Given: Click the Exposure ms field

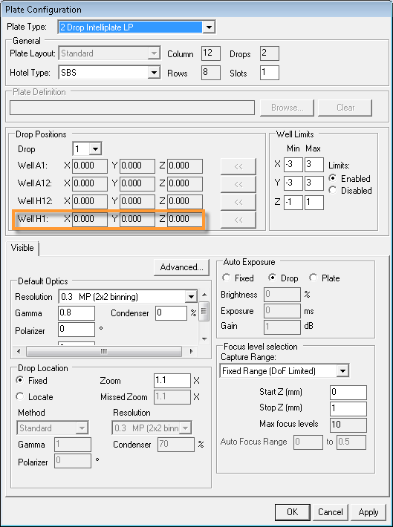Looking at the screenshot, I should click(282, 311).
